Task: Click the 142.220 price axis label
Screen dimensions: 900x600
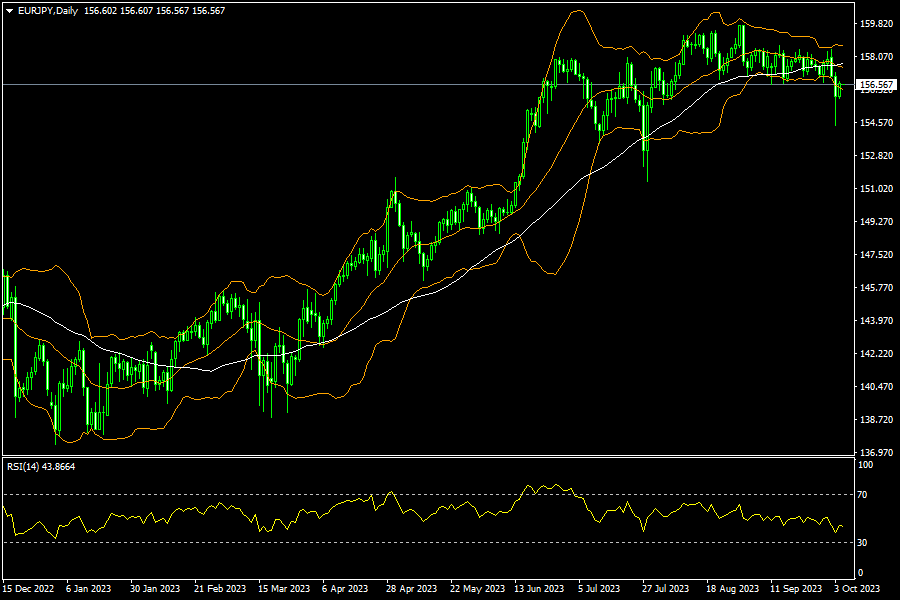Action: point(876,354)
